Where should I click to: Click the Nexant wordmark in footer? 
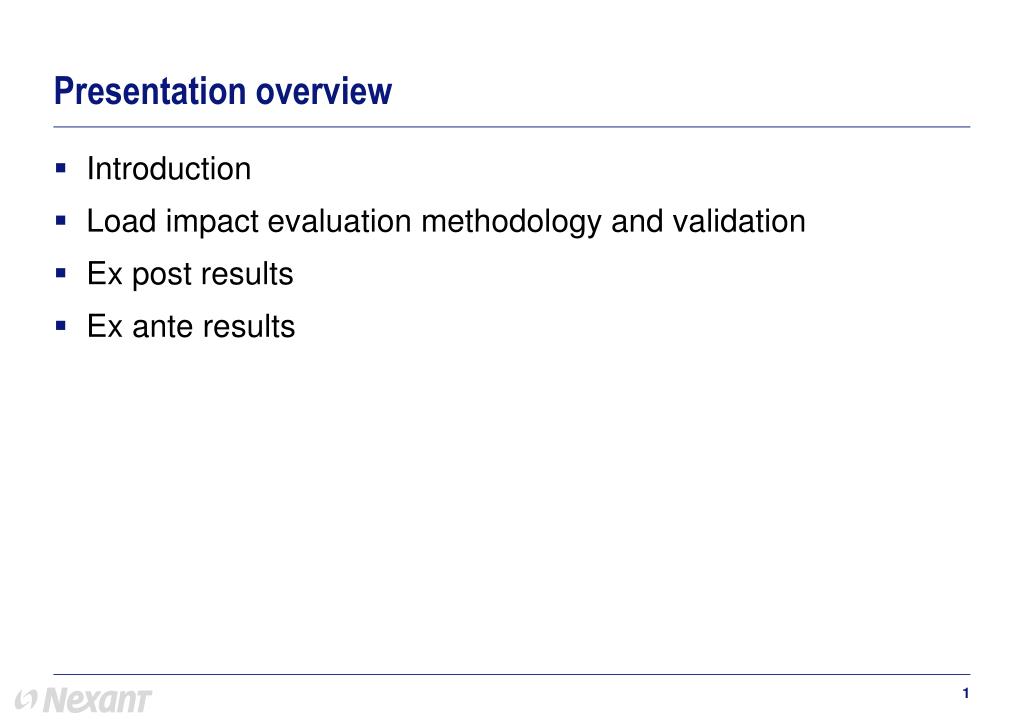97,700
